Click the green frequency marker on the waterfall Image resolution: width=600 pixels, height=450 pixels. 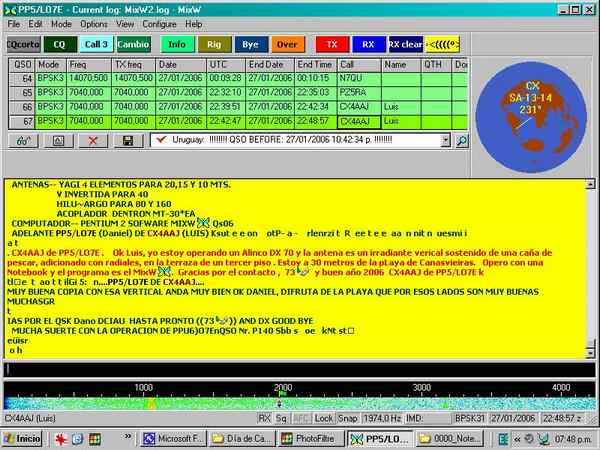coord(282,393)
